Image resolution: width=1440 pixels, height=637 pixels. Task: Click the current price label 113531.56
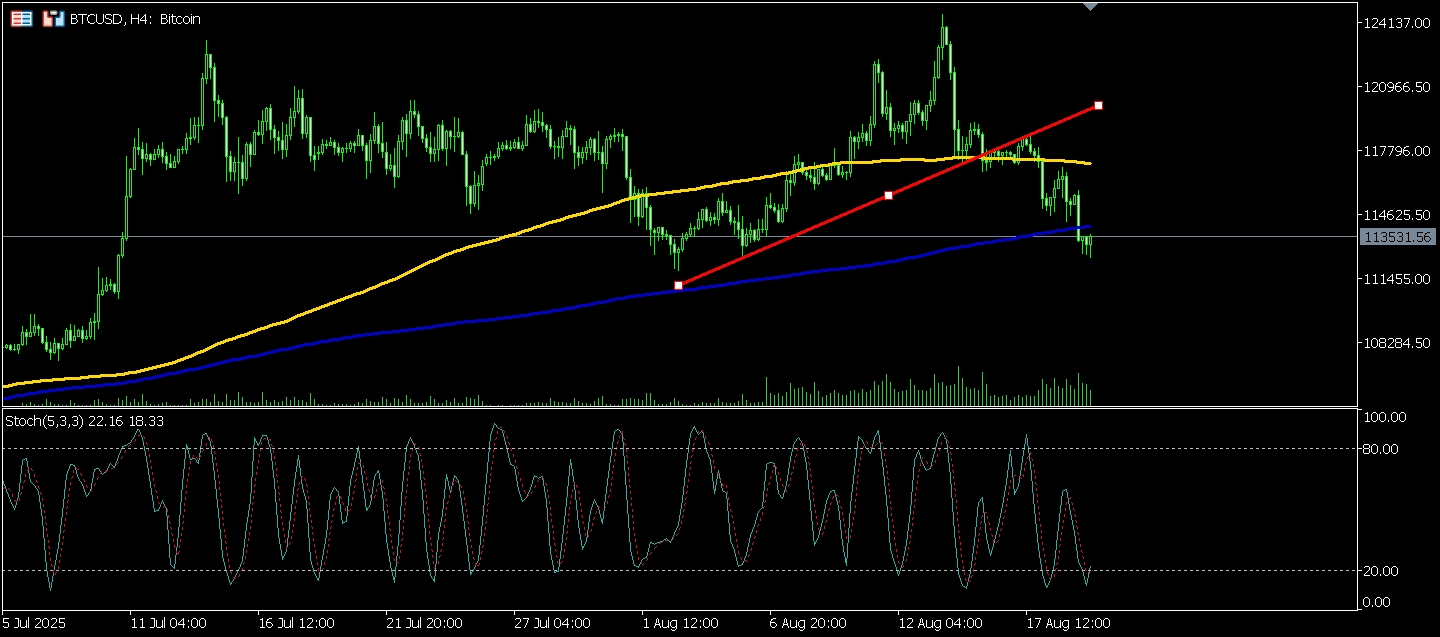click(x=1397, y=237)
